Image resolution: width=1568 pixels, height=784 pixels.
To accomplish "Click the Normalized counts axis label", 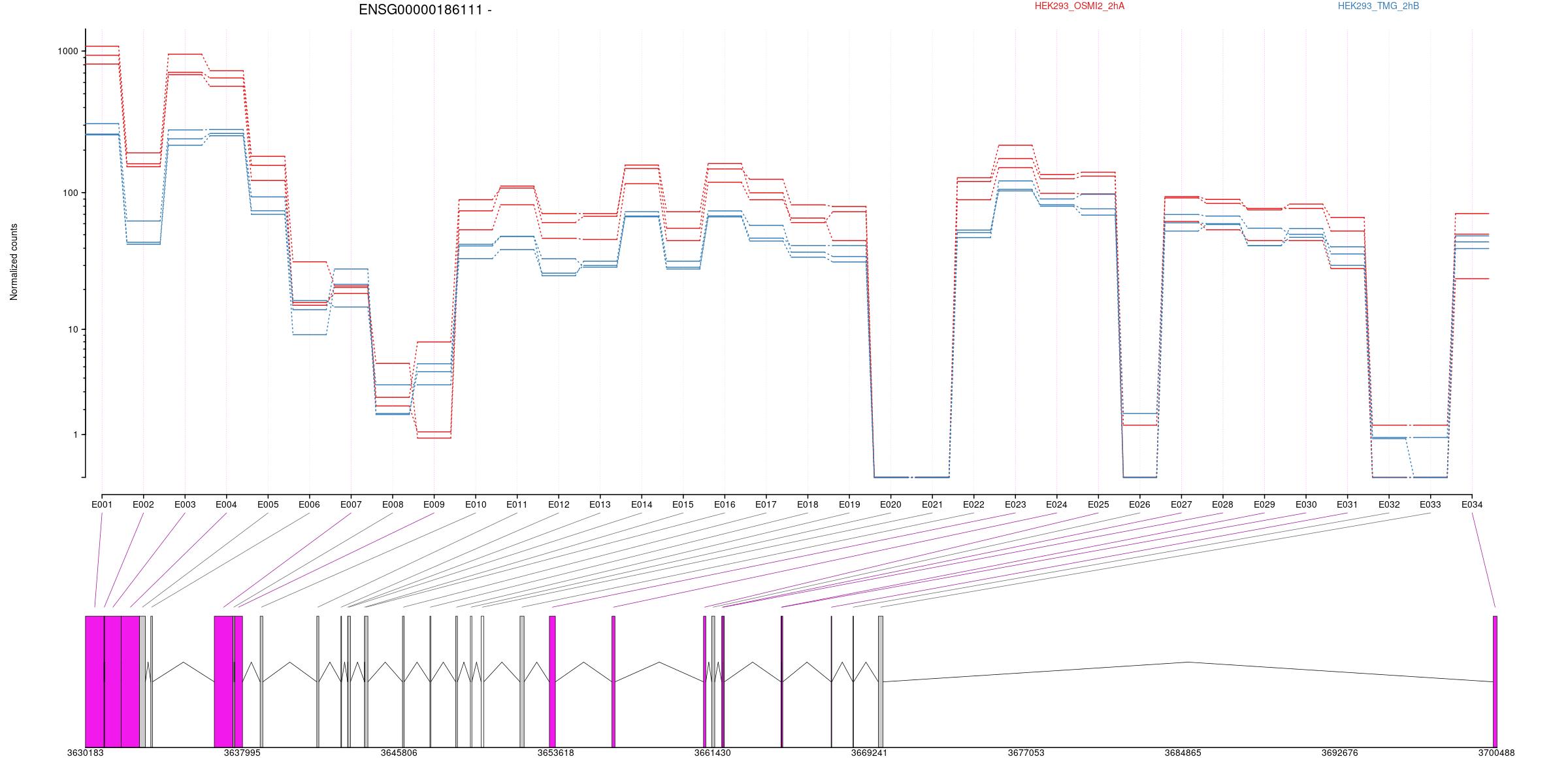I will coord(14,262).
